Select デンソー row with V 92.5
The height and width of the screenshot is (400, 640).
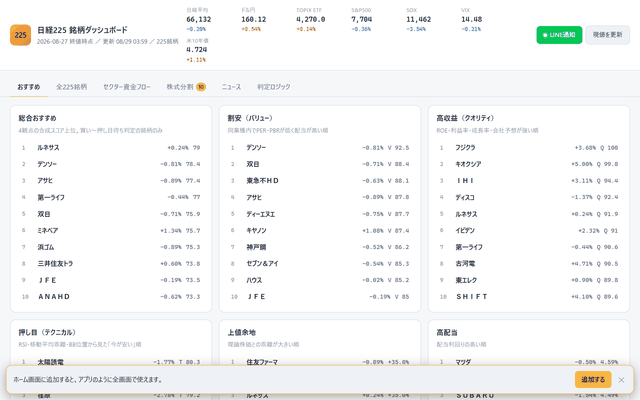click(x=320, y=148)
